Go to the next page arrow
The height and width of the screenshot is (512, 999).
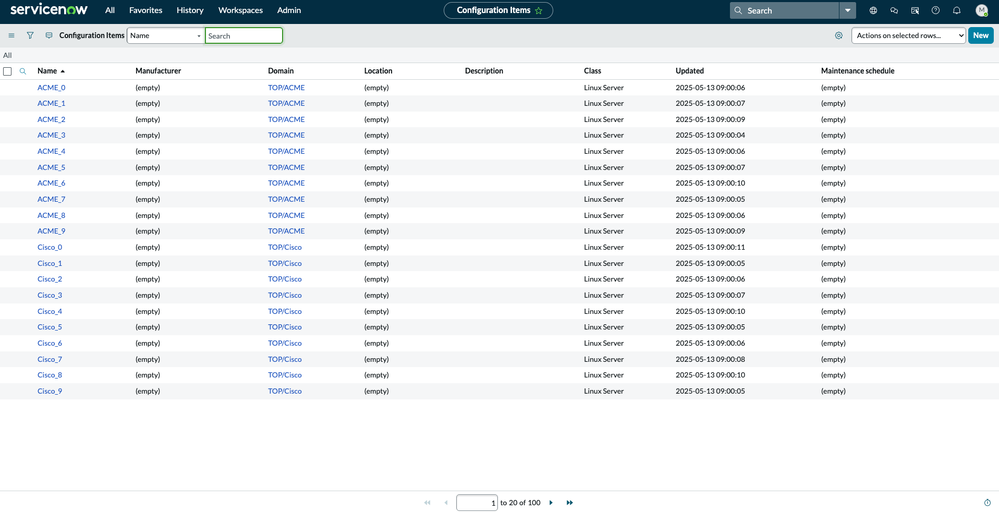[551, 502]
